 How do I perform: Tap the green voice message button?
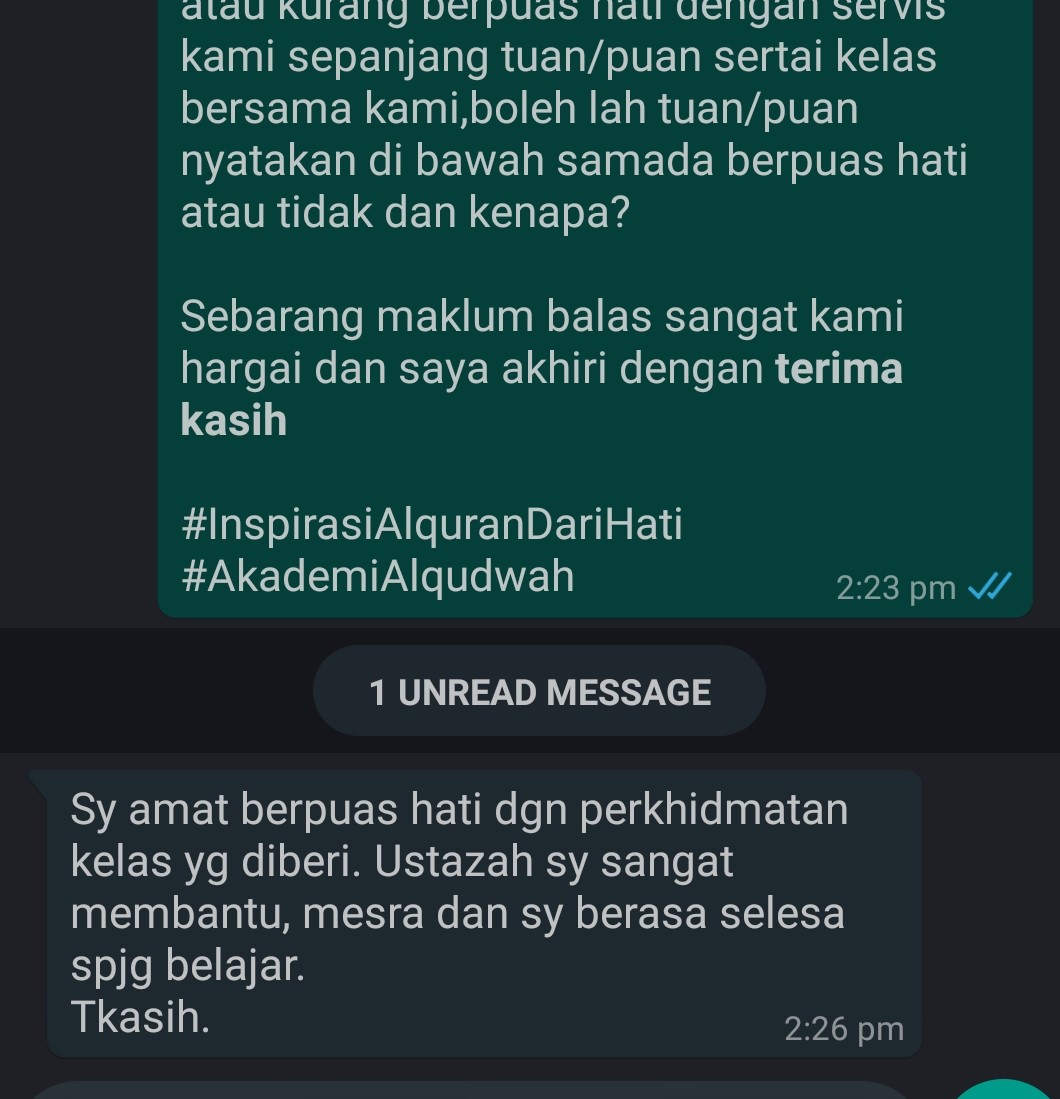point(1004,1089)
